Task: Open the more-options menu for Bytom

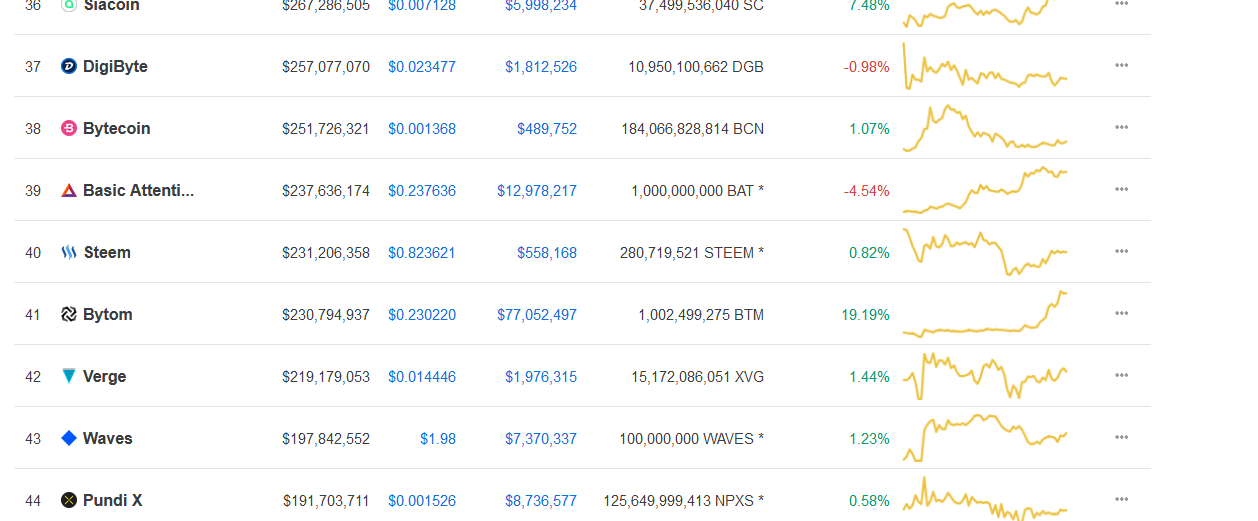Action: coord(1121,314)
